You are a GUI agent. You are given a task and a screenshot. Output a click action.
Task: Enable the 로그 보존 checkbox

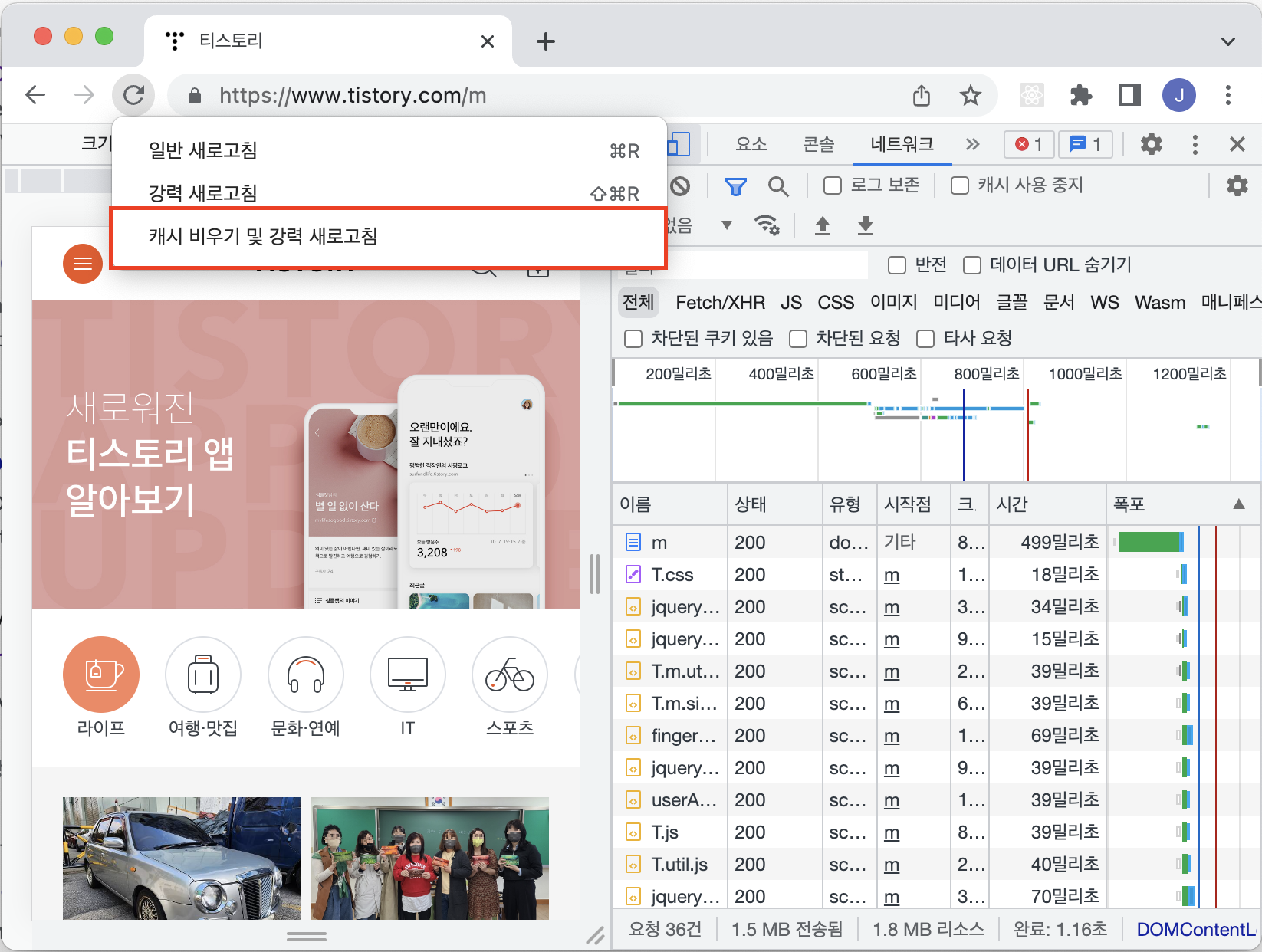click(832, 185)
